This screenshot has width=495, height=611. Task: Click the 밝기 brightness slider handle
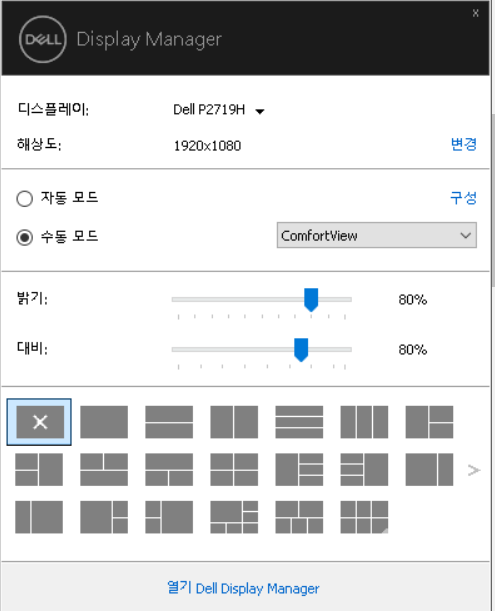[311, 300]
